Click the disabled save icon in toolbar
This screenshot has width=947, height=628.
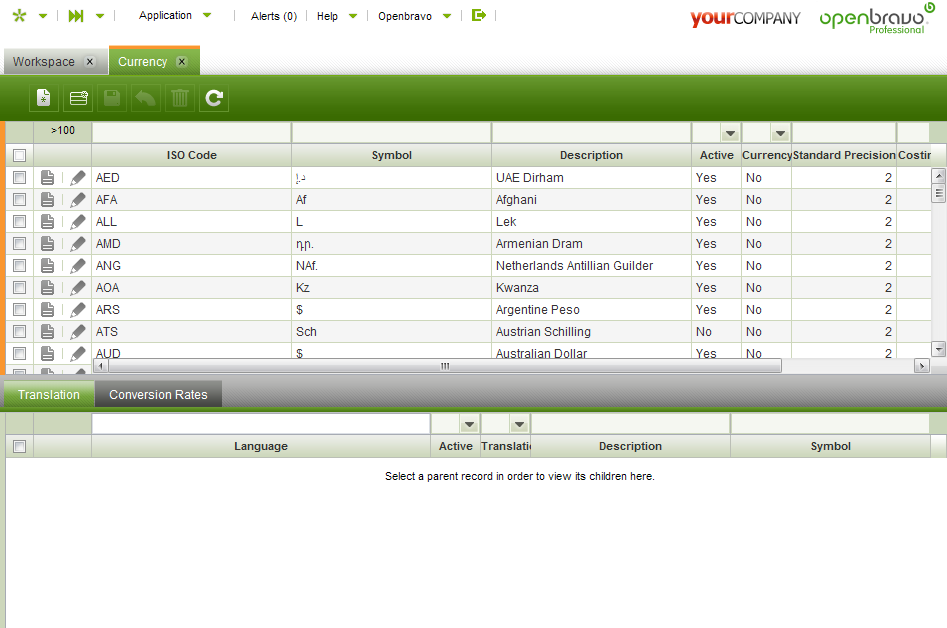pos(112,98)
